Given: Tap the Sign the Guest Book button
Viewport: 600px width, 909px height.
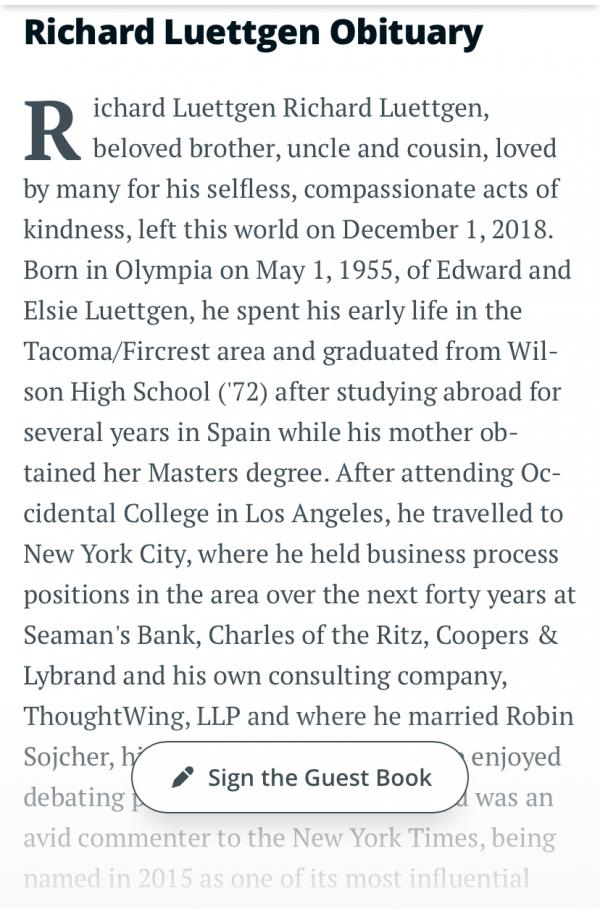Looking at the screenshot, I should point(300,777).
